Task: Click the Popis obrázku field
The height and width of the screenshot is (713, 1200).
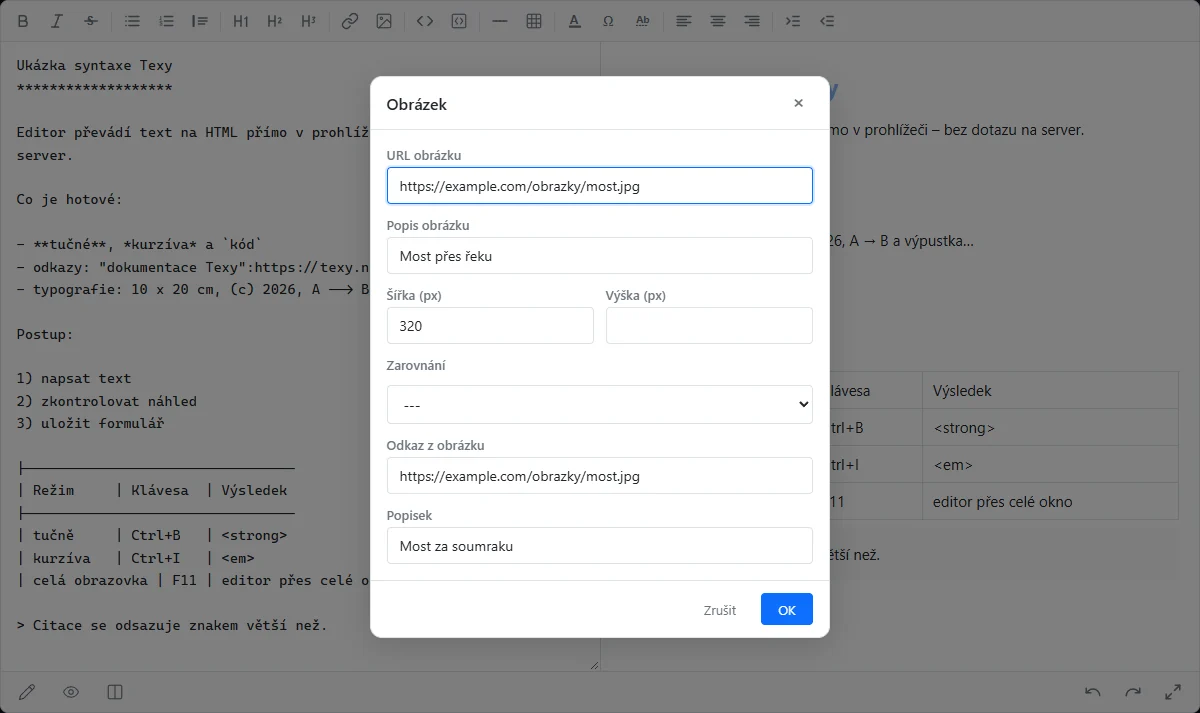Action: pos(600,255)
